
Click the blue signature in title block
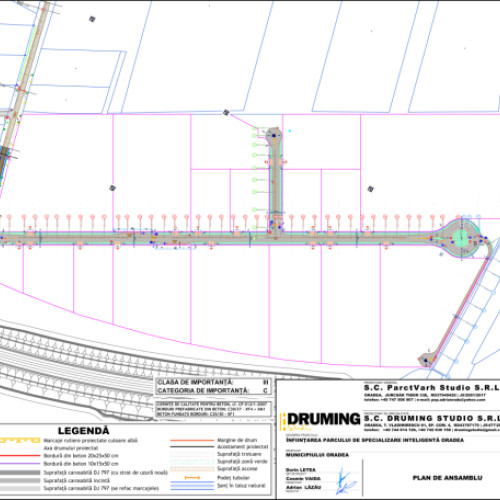[345, 481]
